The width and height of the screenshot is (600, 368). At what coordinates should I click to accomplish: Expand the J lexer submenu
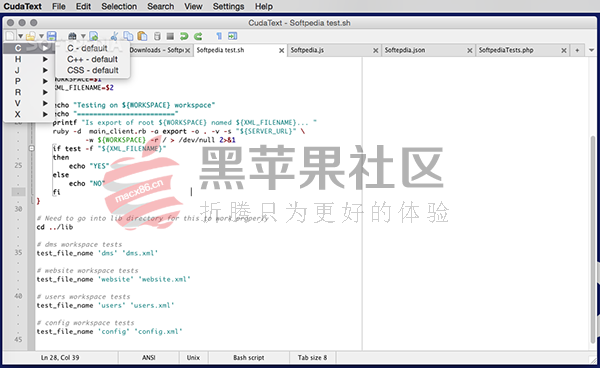[28, 70]
